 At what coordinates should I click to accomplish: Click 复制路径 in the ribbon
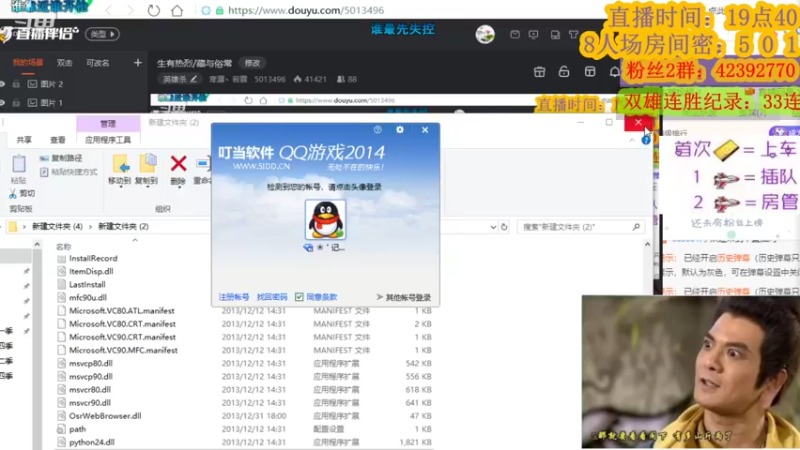click(61, 158)
